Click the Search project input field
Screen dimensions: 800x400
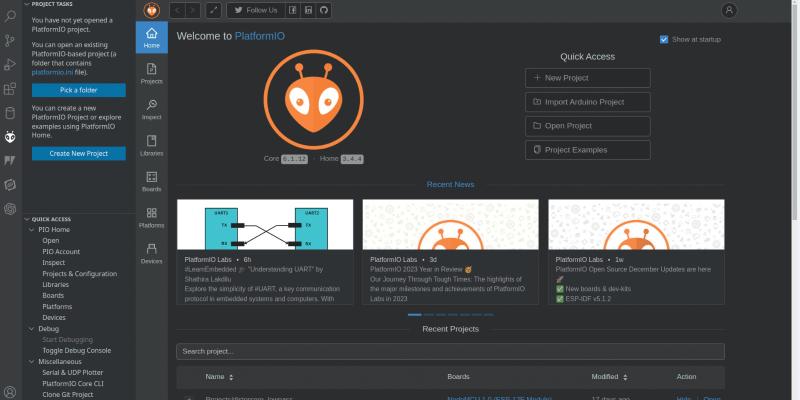450,352
